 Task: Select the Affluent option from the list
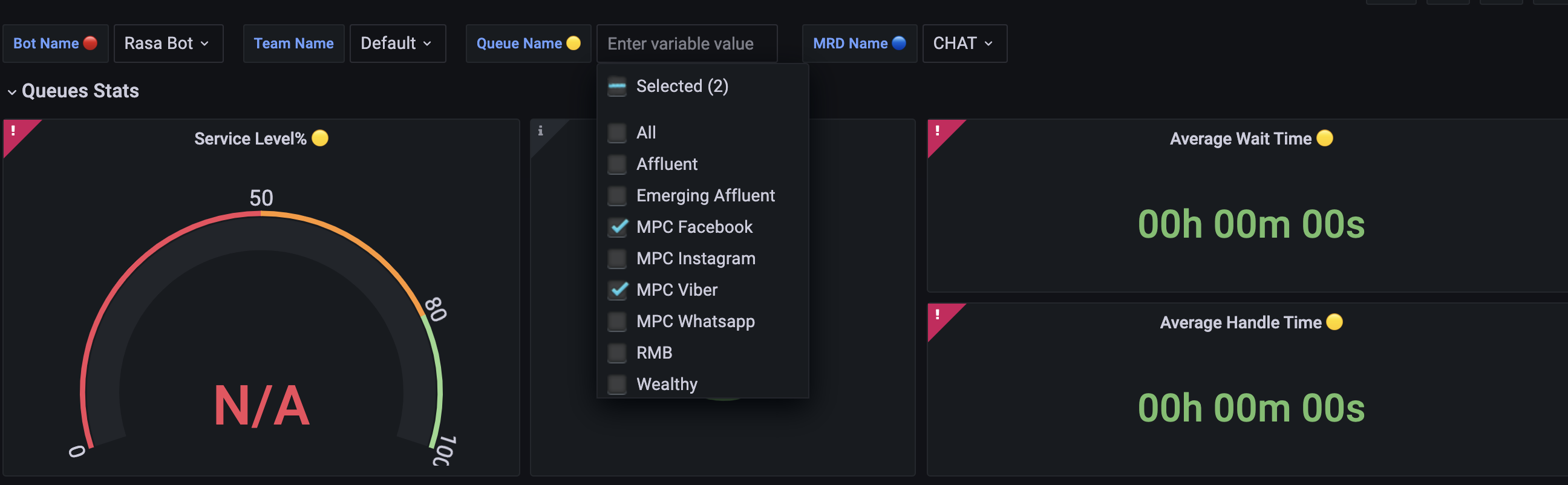(x=667, y=164)
